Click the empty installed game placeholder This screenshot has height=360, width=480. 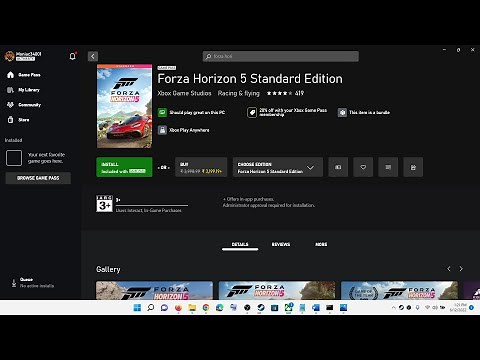pos(14,158)
